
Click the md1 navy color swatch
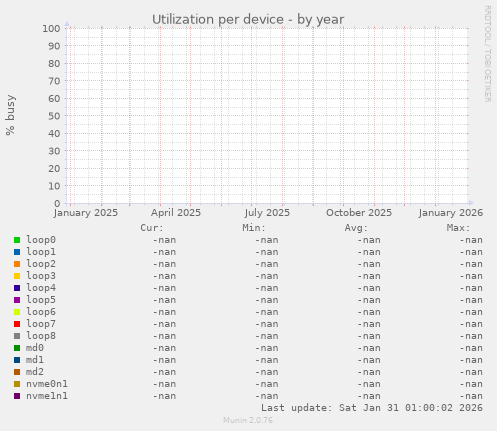pyautogui.click(x=17, y=360)
